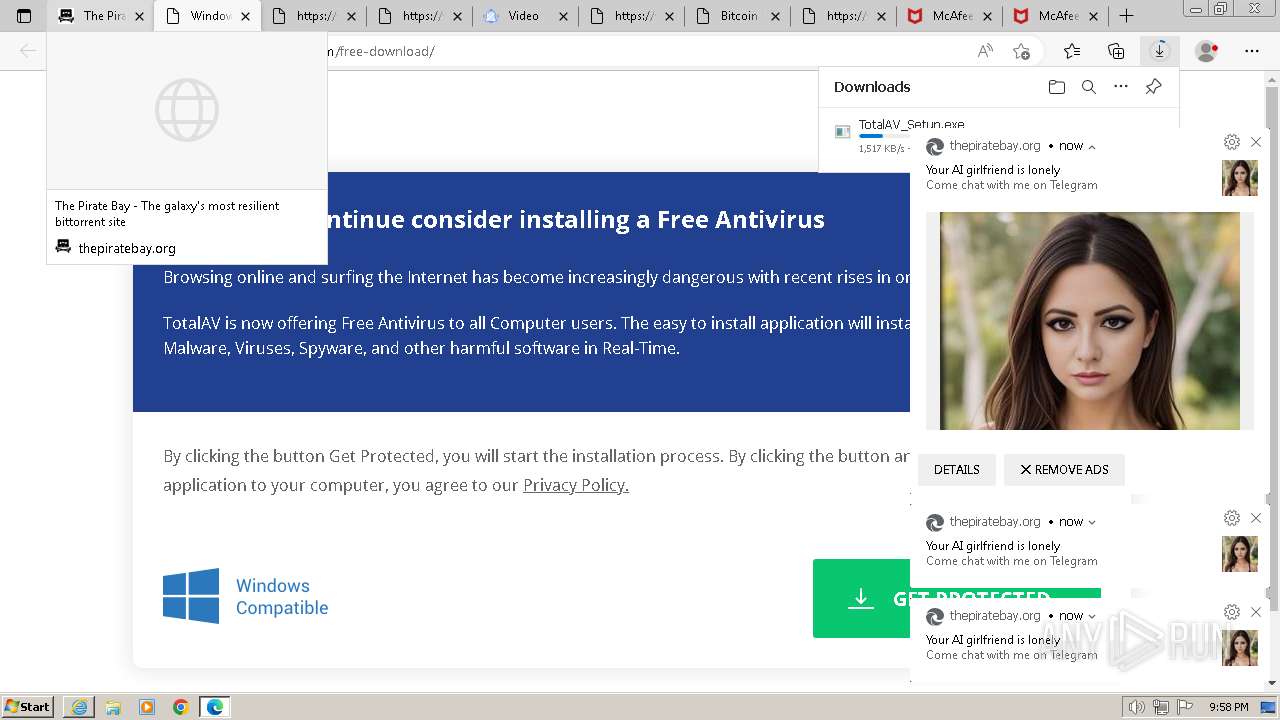The image size is (1280, 720).
Task: Switch to The Pirate Bay tab
Action: coord(101,16)
